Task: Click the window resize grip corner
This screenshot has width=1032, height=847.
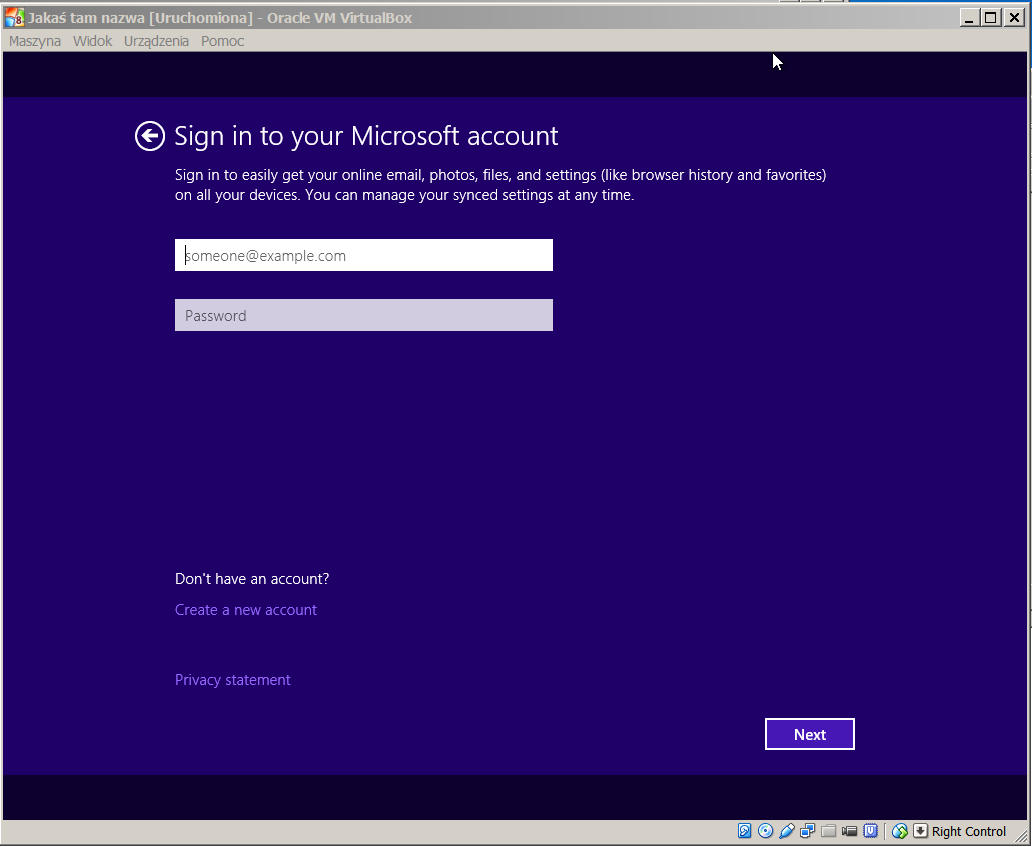Action: 1021,834
